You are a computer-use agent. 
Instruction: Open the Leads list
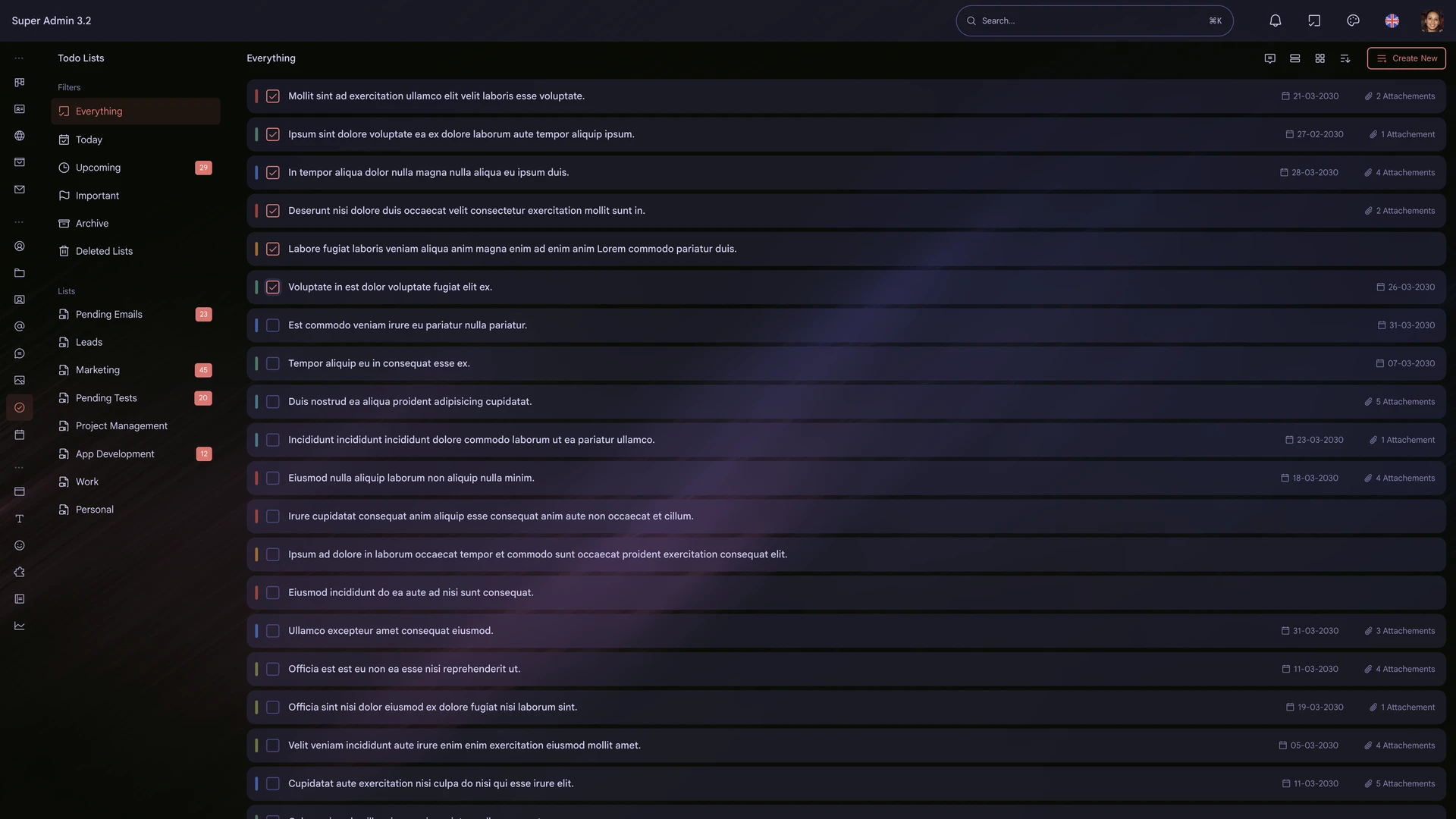(x=136, y=342)
